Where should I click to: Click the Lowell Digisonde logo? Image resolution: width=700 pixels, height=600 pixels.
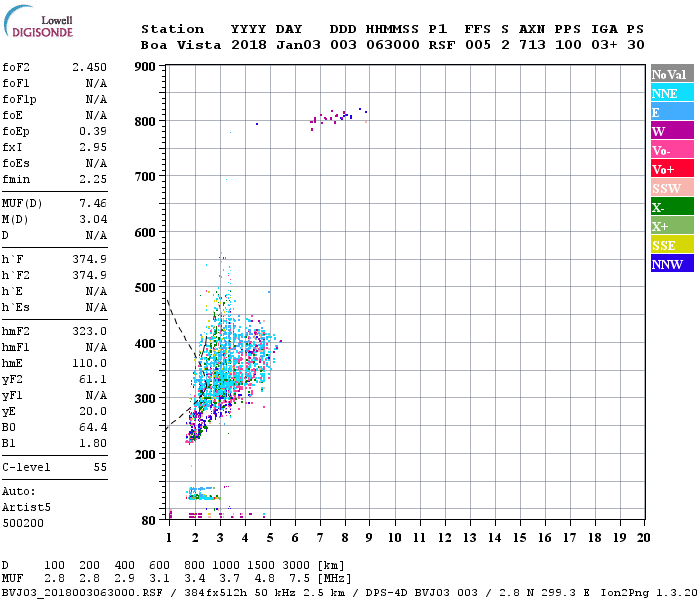click(x=38, y=21)
